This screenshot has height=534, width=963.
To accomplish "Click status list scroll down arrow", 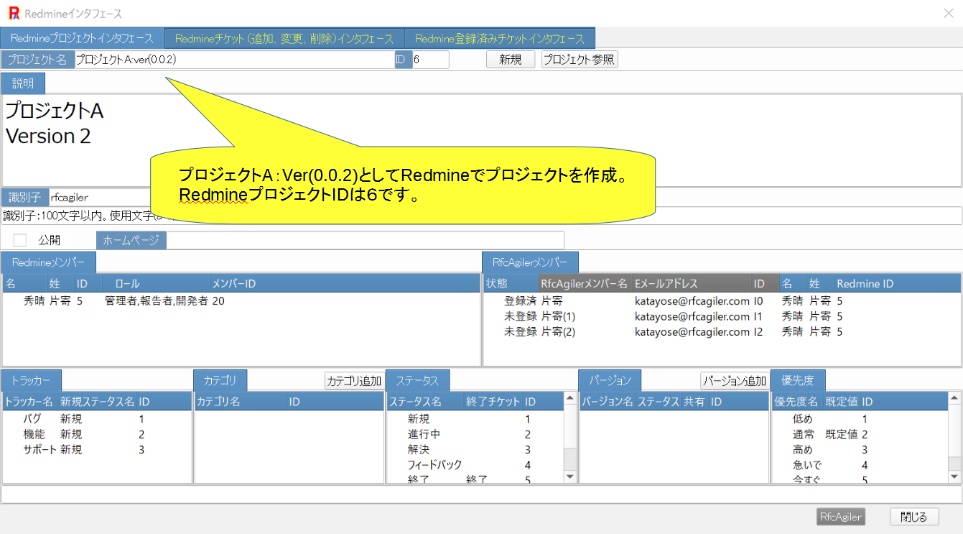I will 570,476.
